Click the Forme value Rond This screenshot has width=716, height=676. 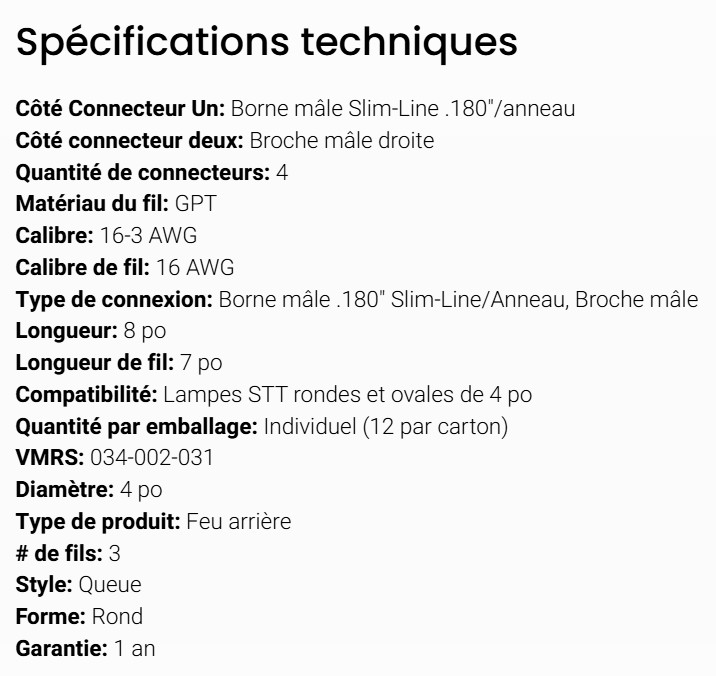[117, 617]
